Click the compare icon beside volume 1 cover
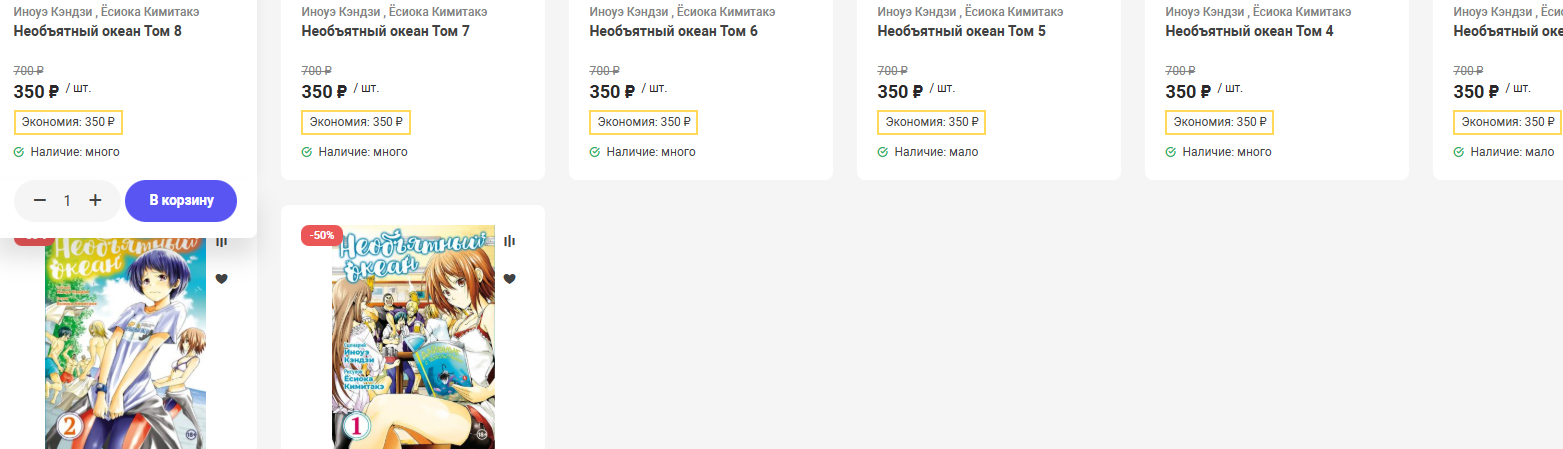This screenshot has height=449, width=1563. click(x=509, y=241)
